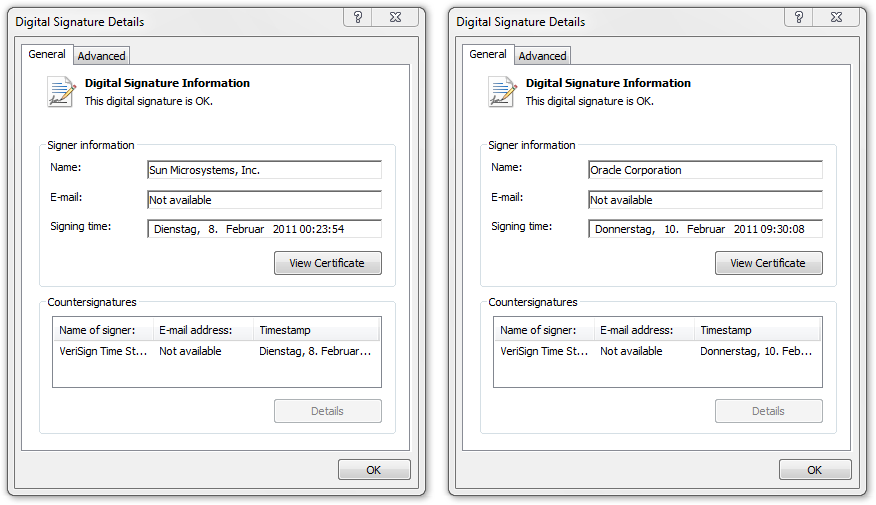The width and height of the screenshot is (876, 505).
Task: Click the Not available cell in the Dienstag countersignature row
Action: 191,351
